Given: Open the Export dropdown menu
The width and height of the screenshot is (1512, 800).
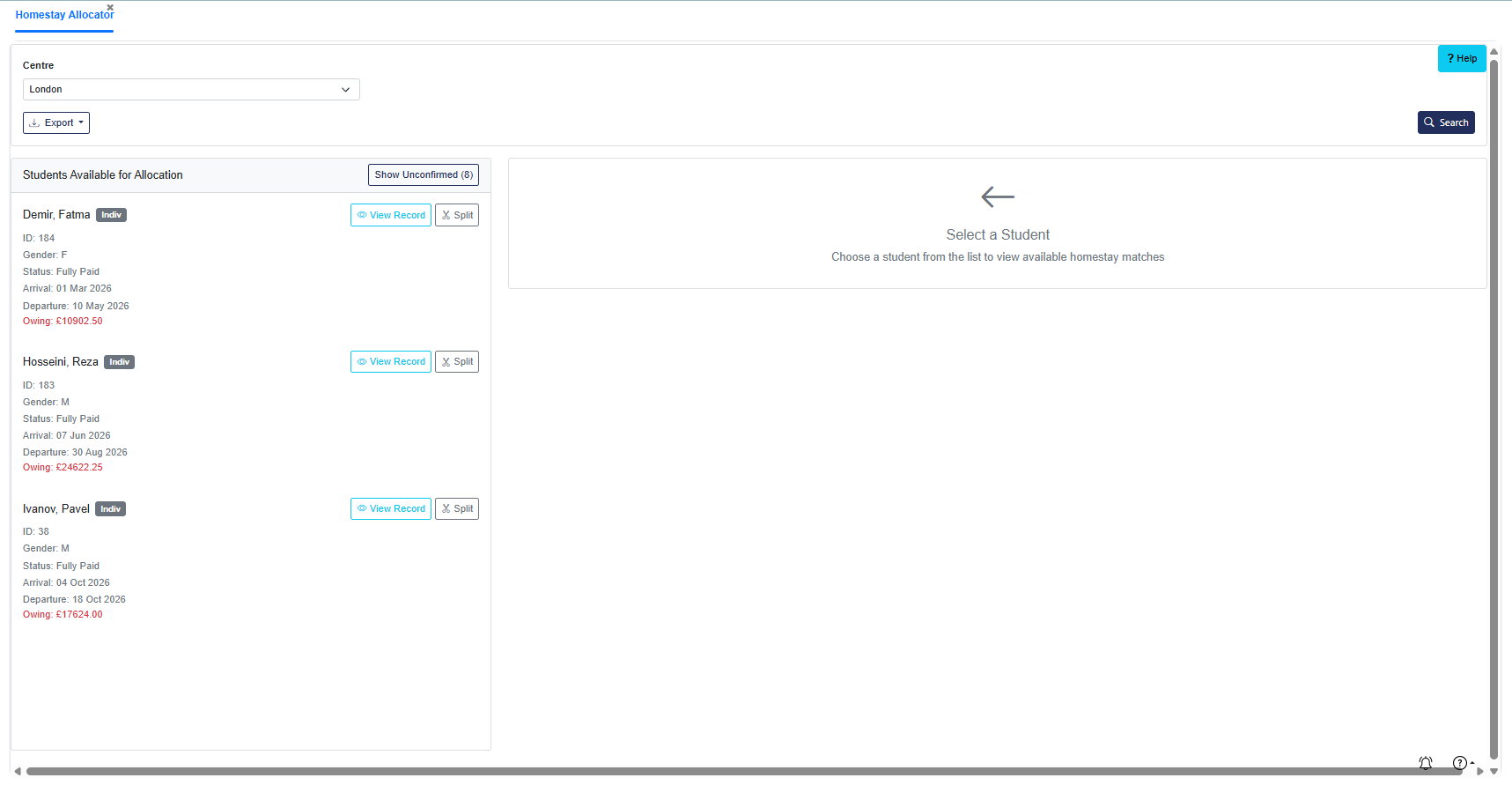Looking at the screenshot, I should [x=56, y=122].
